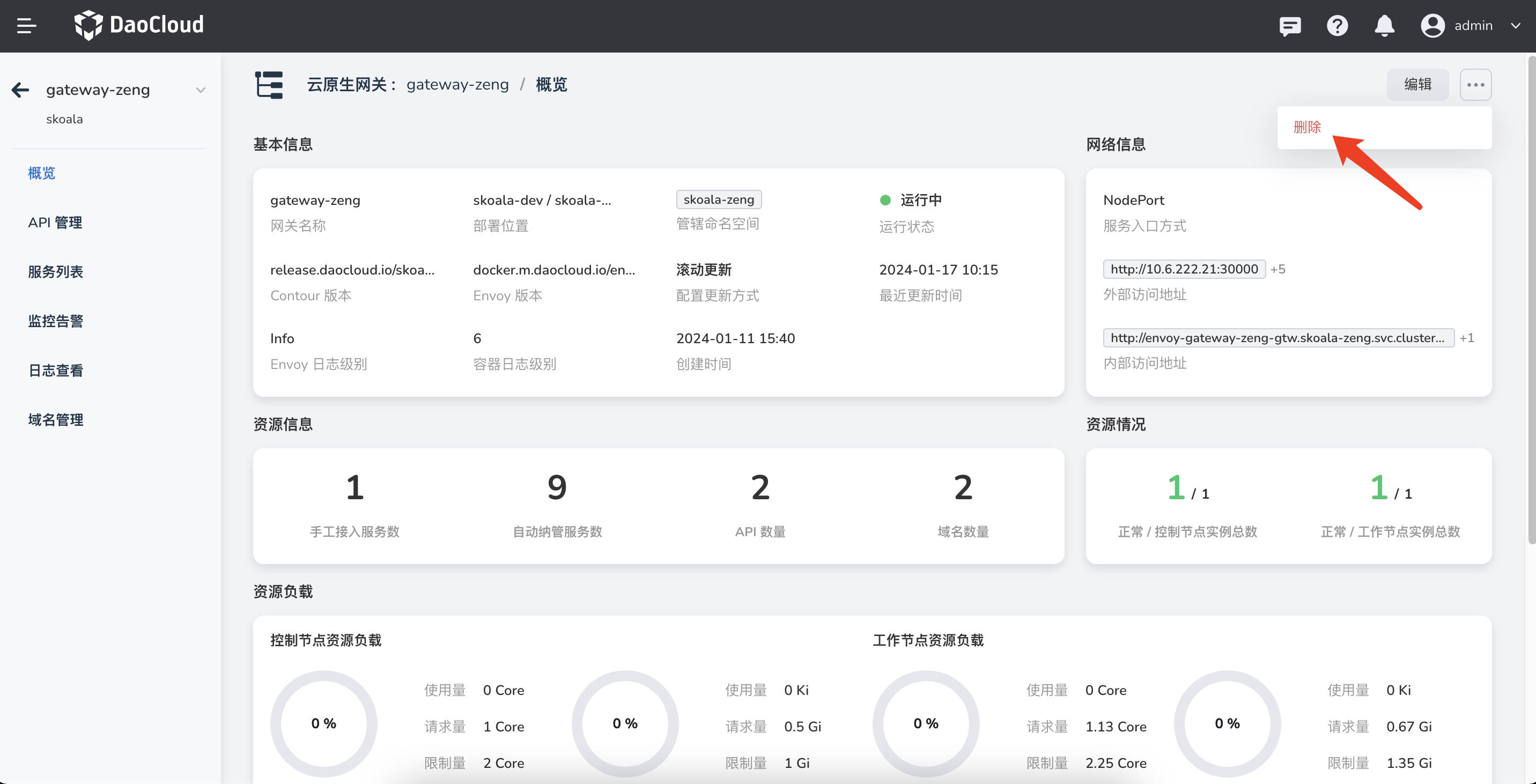Open 日志查看 from the sidebar

(55, 370)
